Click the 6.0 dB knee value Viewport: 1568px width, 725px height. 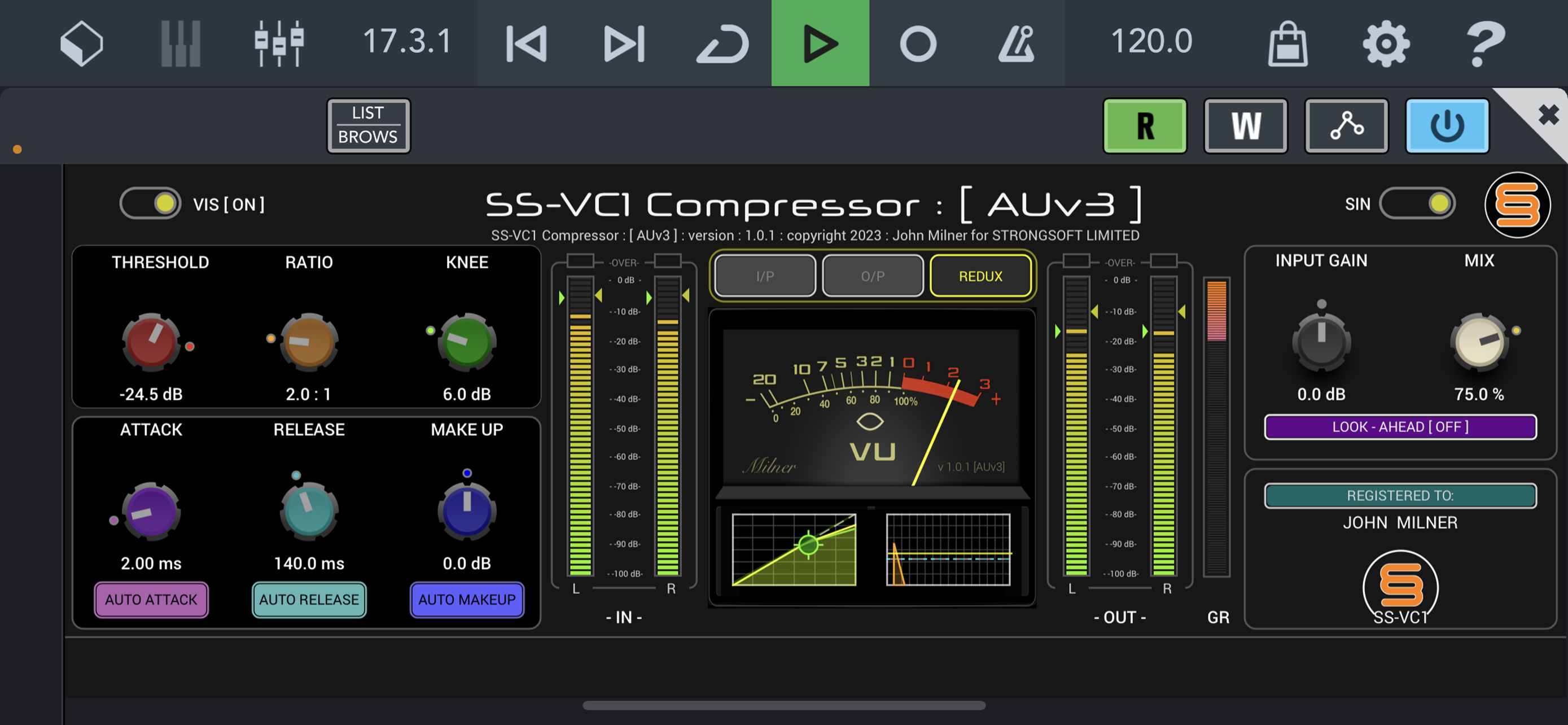click(467, 395)
